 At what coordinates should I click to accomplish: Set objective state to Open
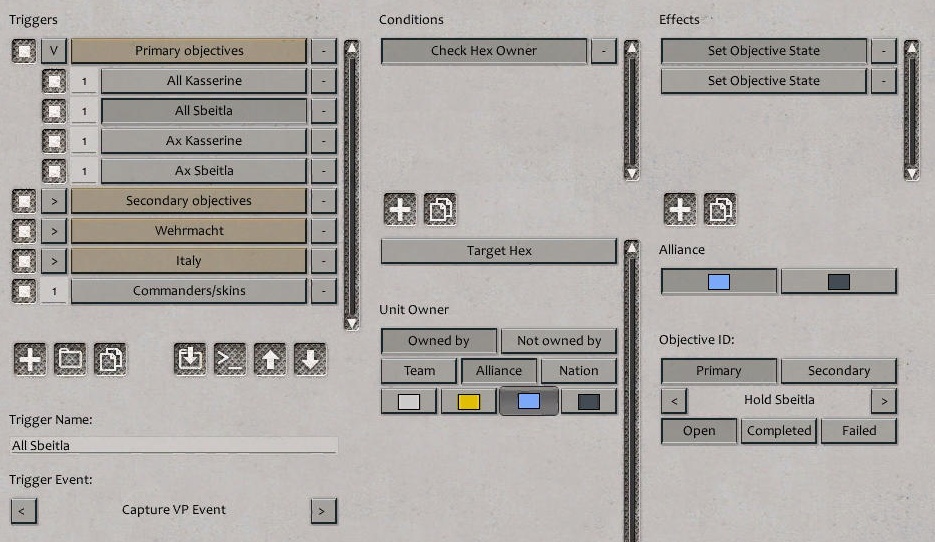coord(699,431)
